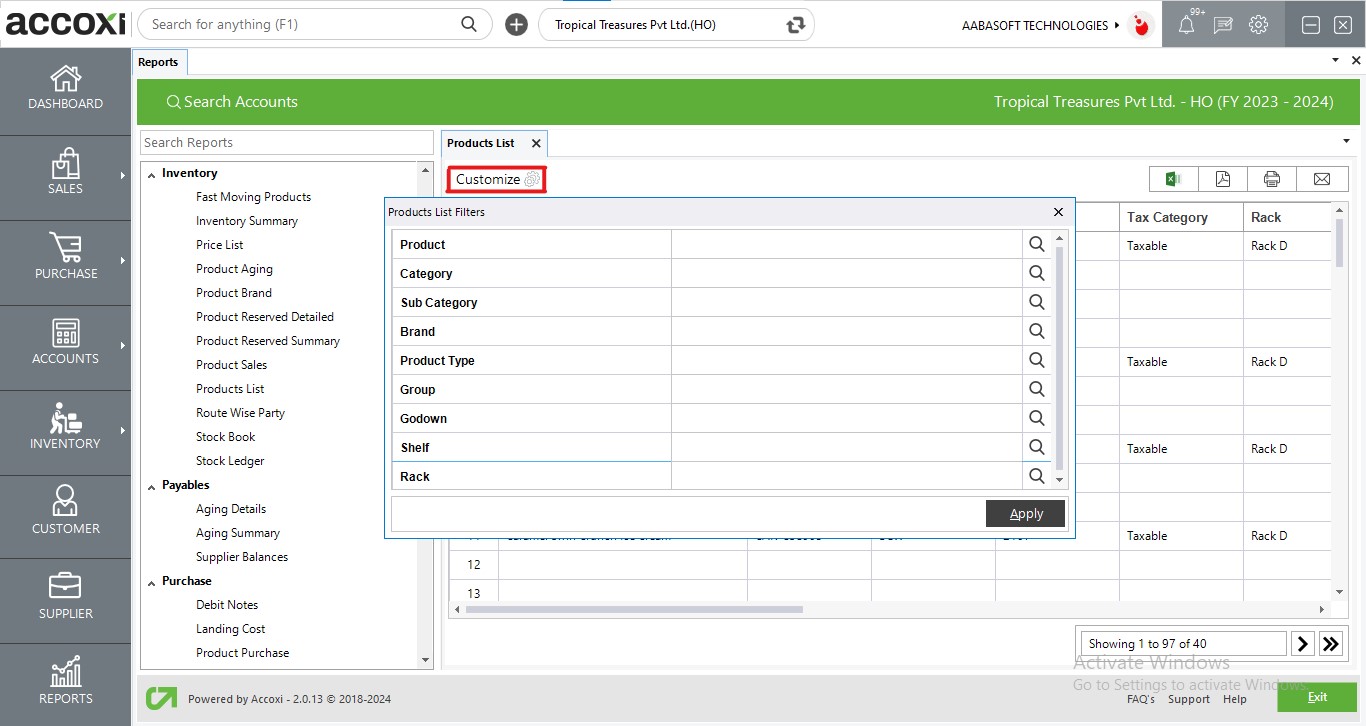Go to the last page of results
This screenshot has height=726, width=1366.
(x=1331, y=644)
